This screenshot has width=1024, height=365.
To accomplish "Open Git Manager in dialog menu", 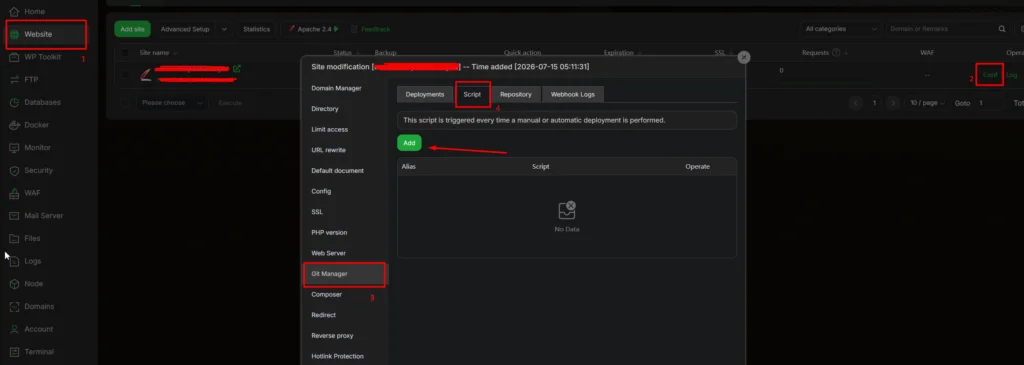I will 344,274.
